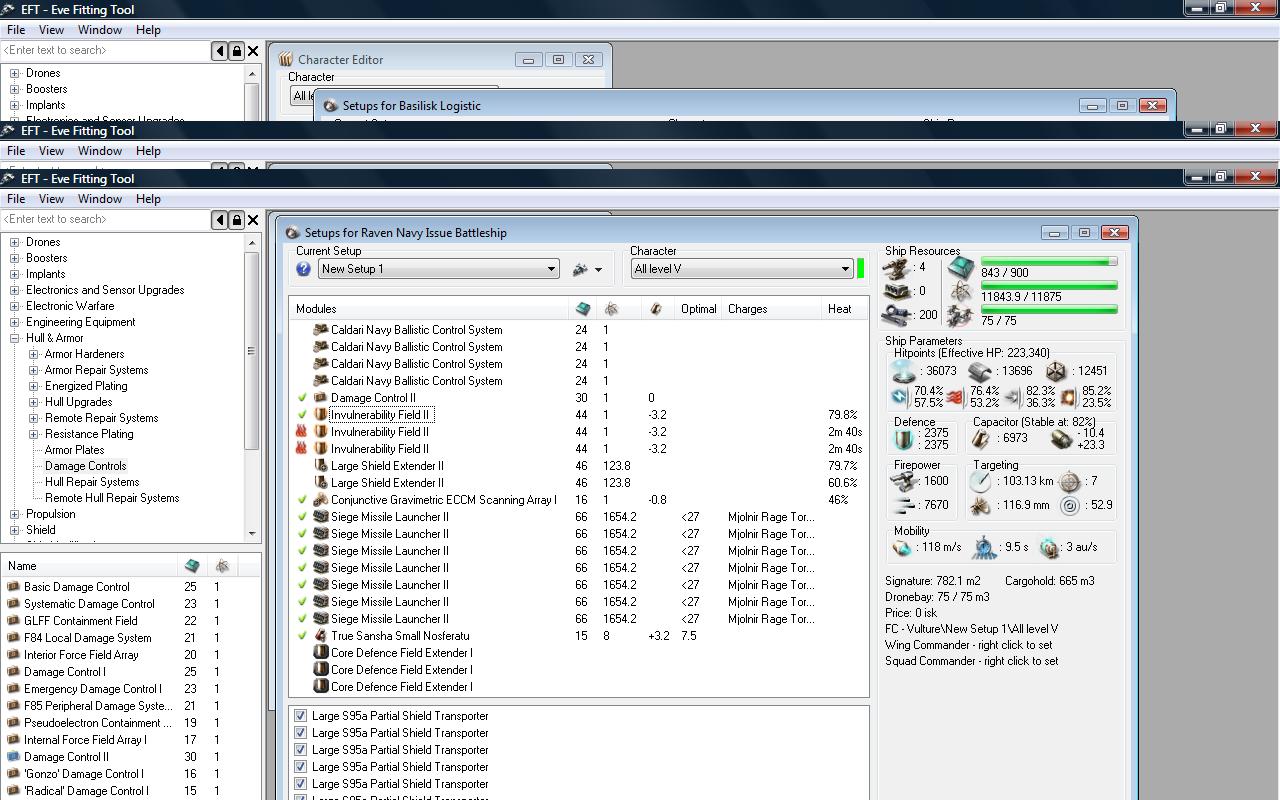
Task: Click the left arrow icon beside the search box
Action: (220, 219)
